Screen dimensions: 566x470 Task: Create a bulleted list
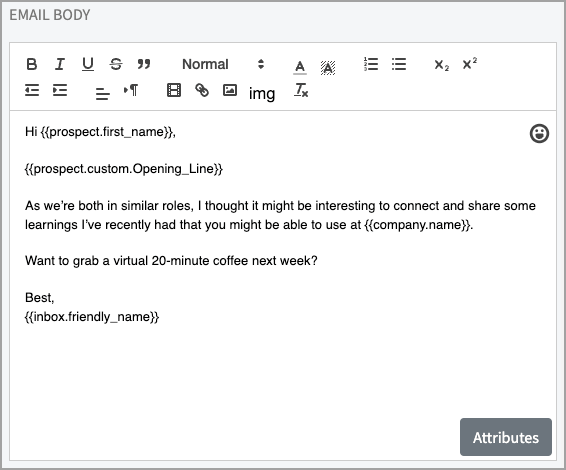pos(399,64)
